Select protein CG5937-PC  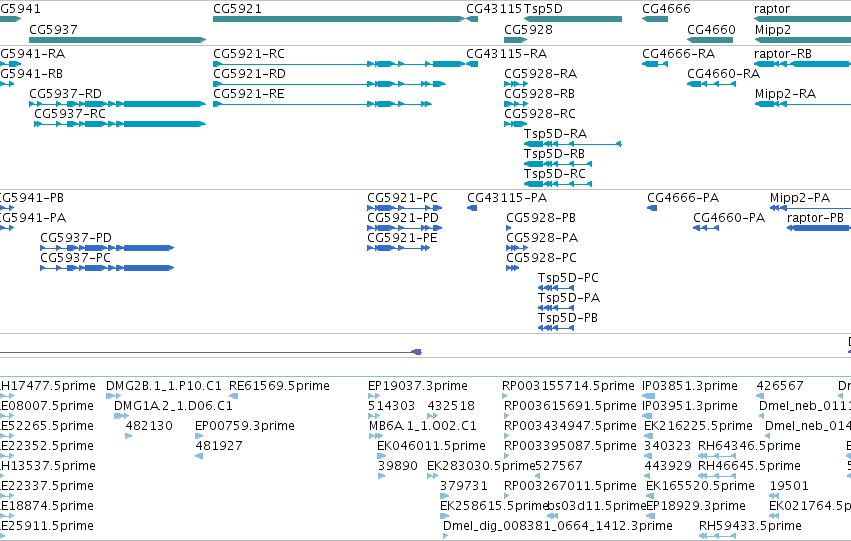tap(107, 268)
